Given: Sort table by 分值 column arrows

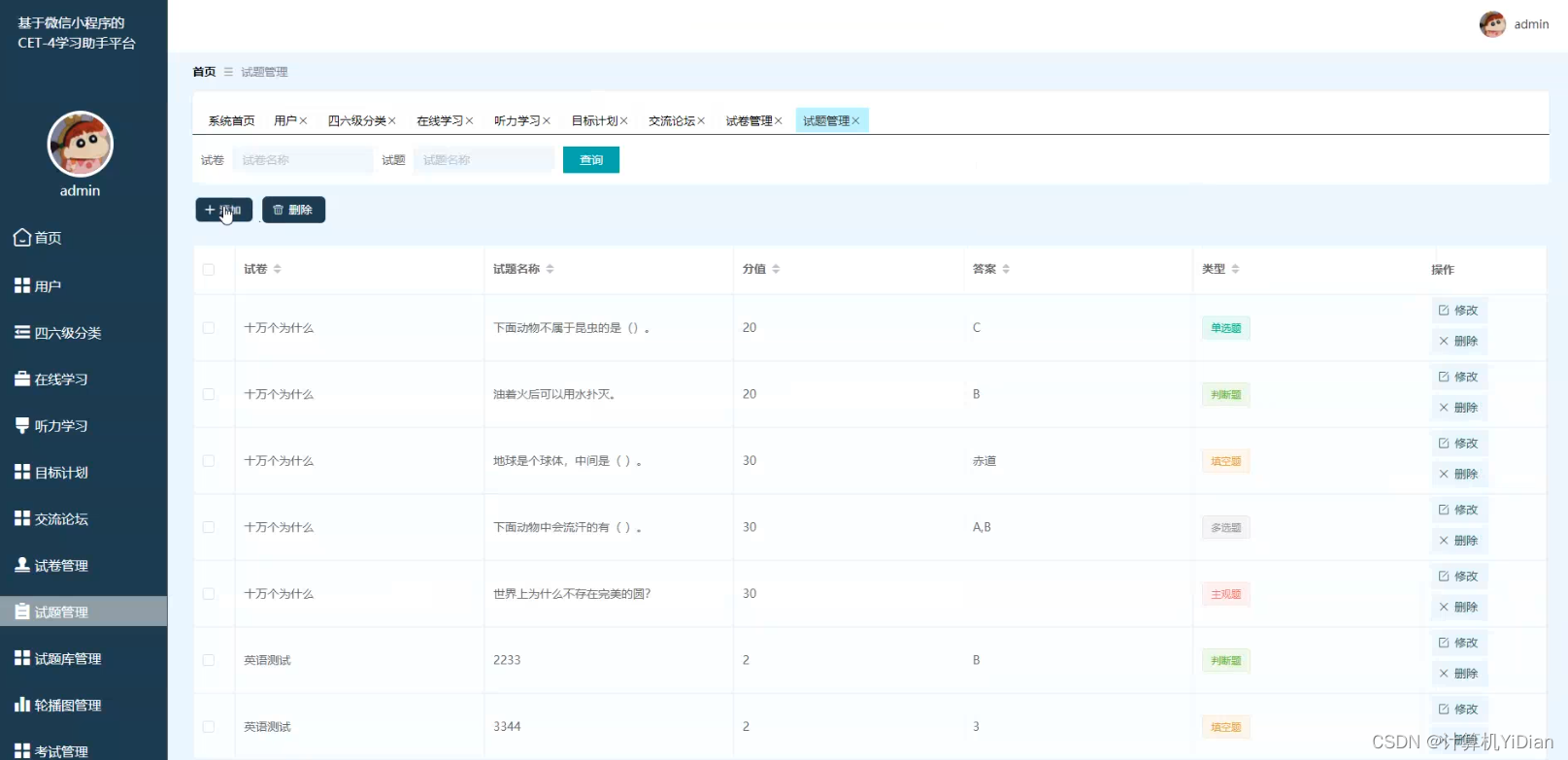Looking at the screenshot, I should click(776, 269).
